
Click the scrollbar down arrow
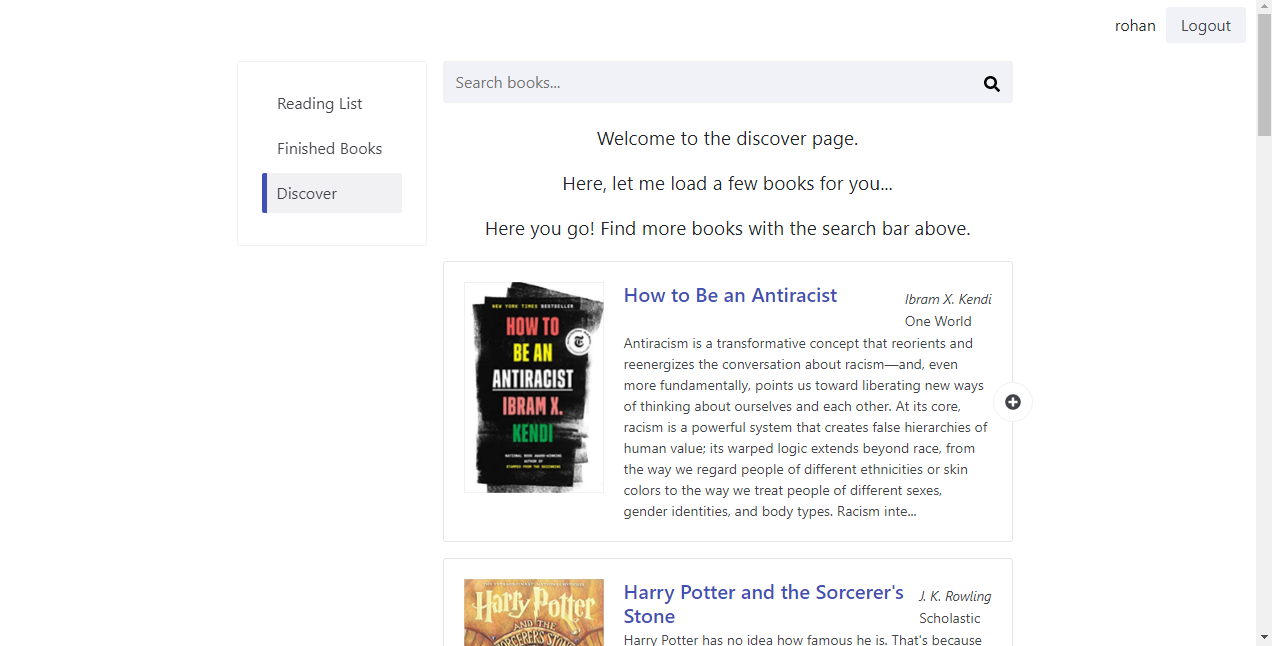(x=1264, y=637)
